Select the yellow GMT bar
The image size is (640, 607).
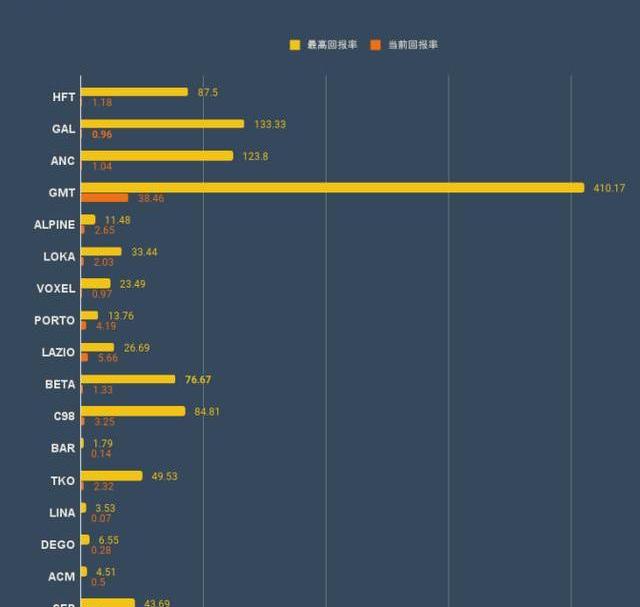tap(332, 188)
